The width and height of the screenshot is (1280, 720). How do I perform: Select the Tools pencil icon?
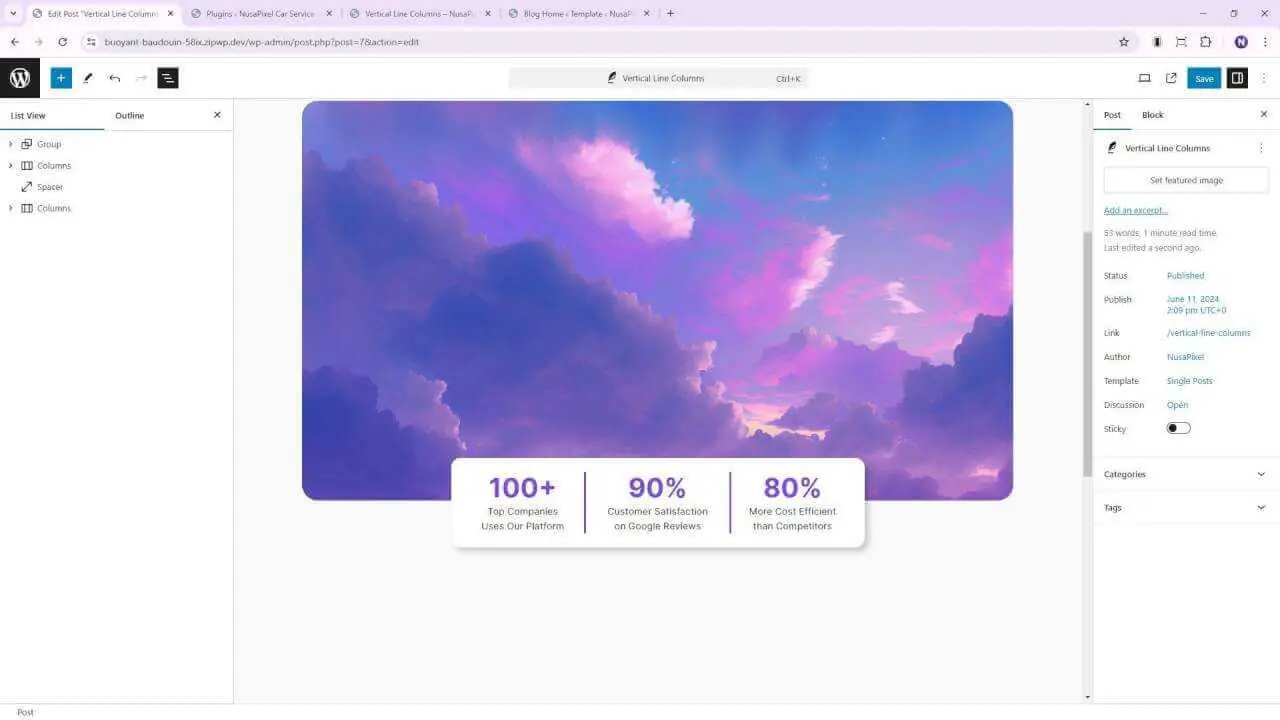pyautogui.click(x=88, y=78)
